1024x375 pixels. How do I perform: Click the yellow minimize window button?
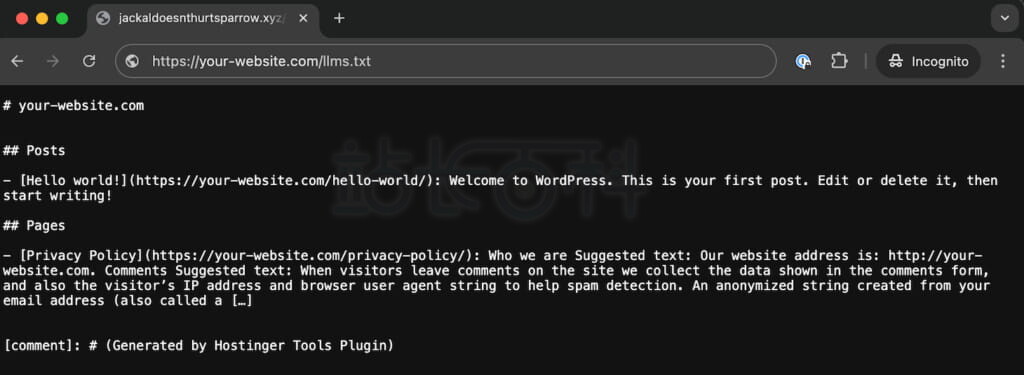tap(42, 18)
